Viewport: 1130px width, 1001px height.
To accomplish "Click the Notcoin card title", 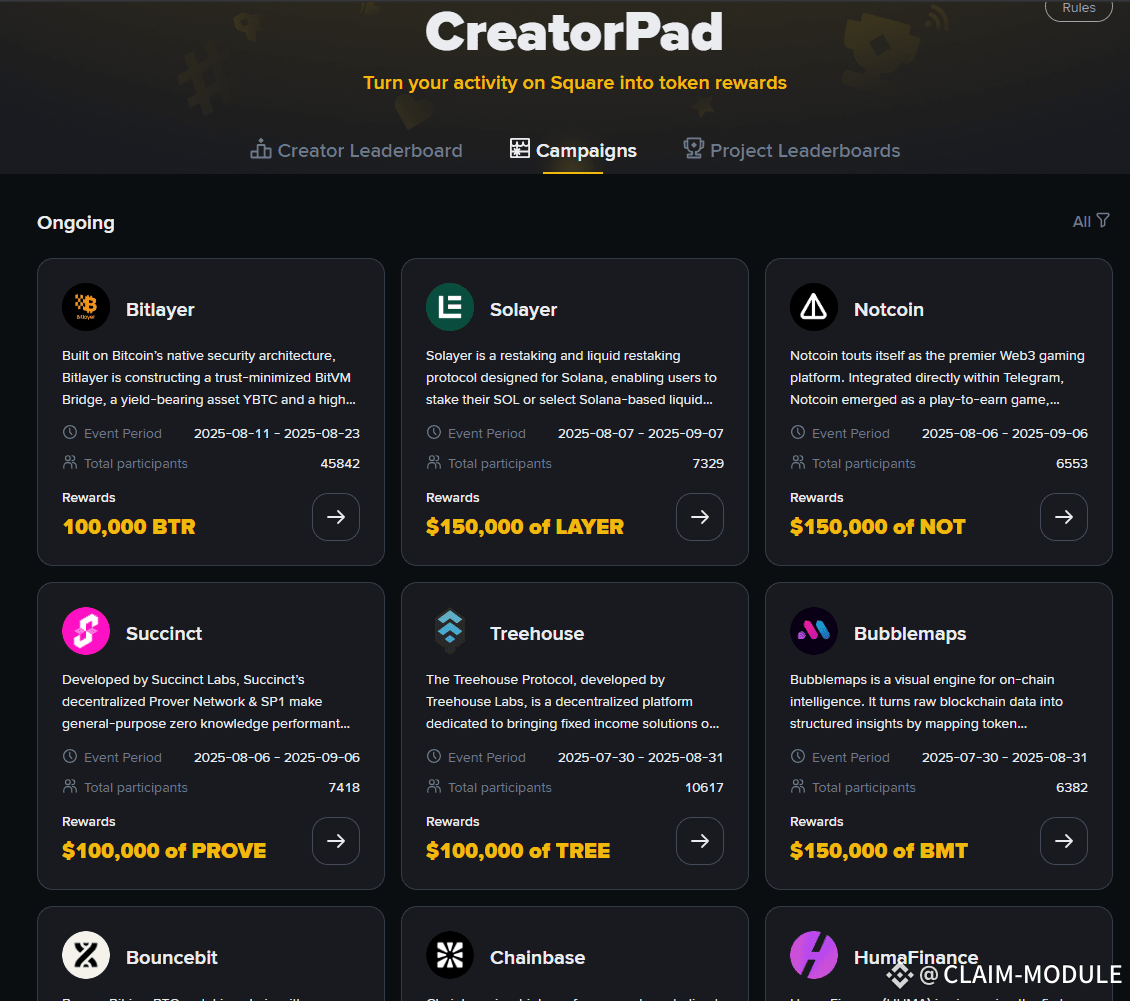I will pos(889,309).
